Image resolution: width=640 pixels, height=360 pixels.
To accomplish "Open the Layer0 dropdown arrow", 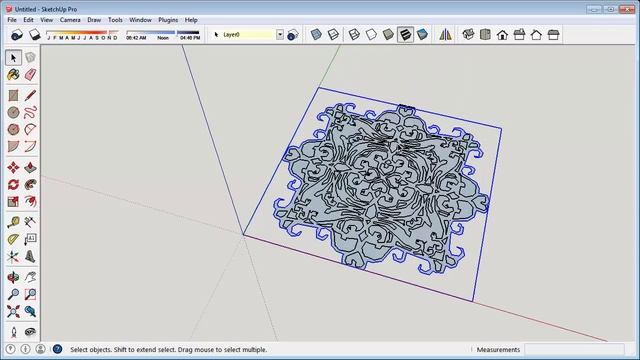I will pyautogui.click(x=280, y=35).
